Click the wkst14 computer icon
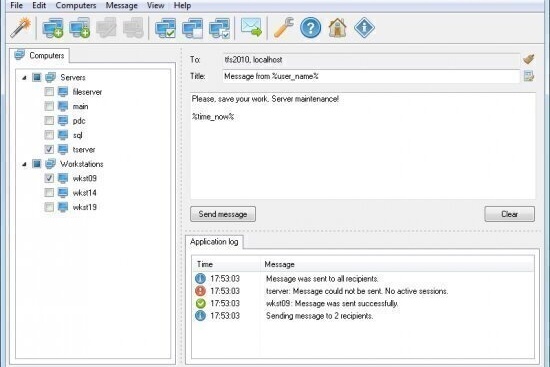The image size is (550, 367). coord(63,193)
